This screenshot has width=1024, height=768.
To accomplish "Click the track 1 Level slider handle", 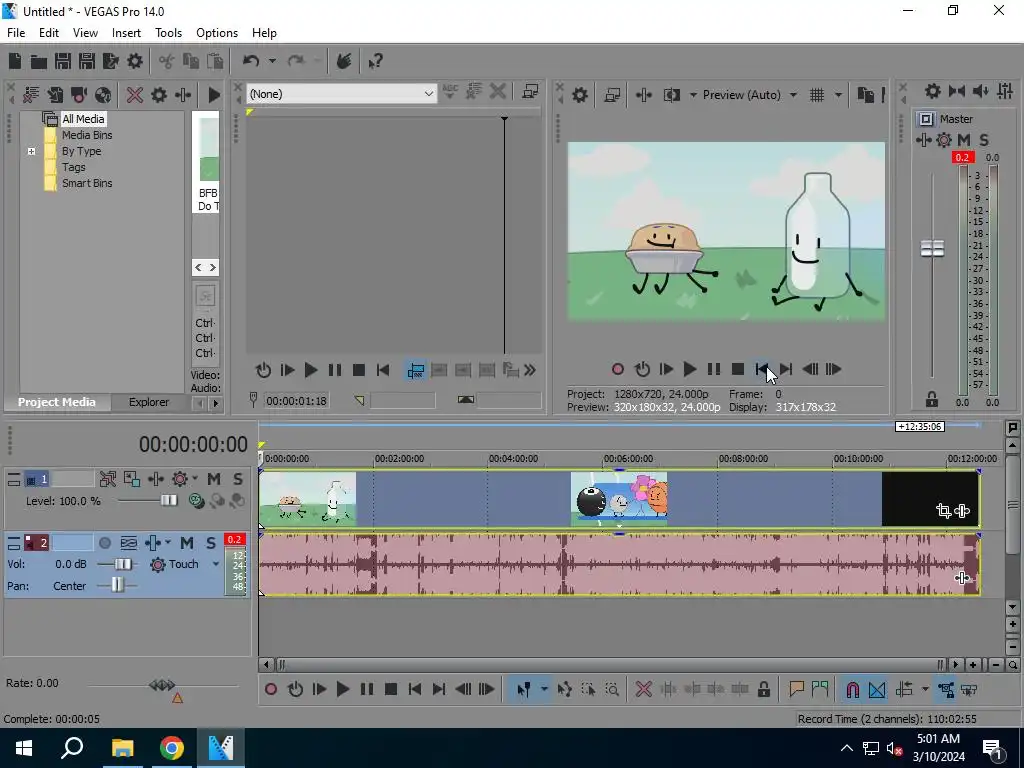I will (x=168, y=501).
